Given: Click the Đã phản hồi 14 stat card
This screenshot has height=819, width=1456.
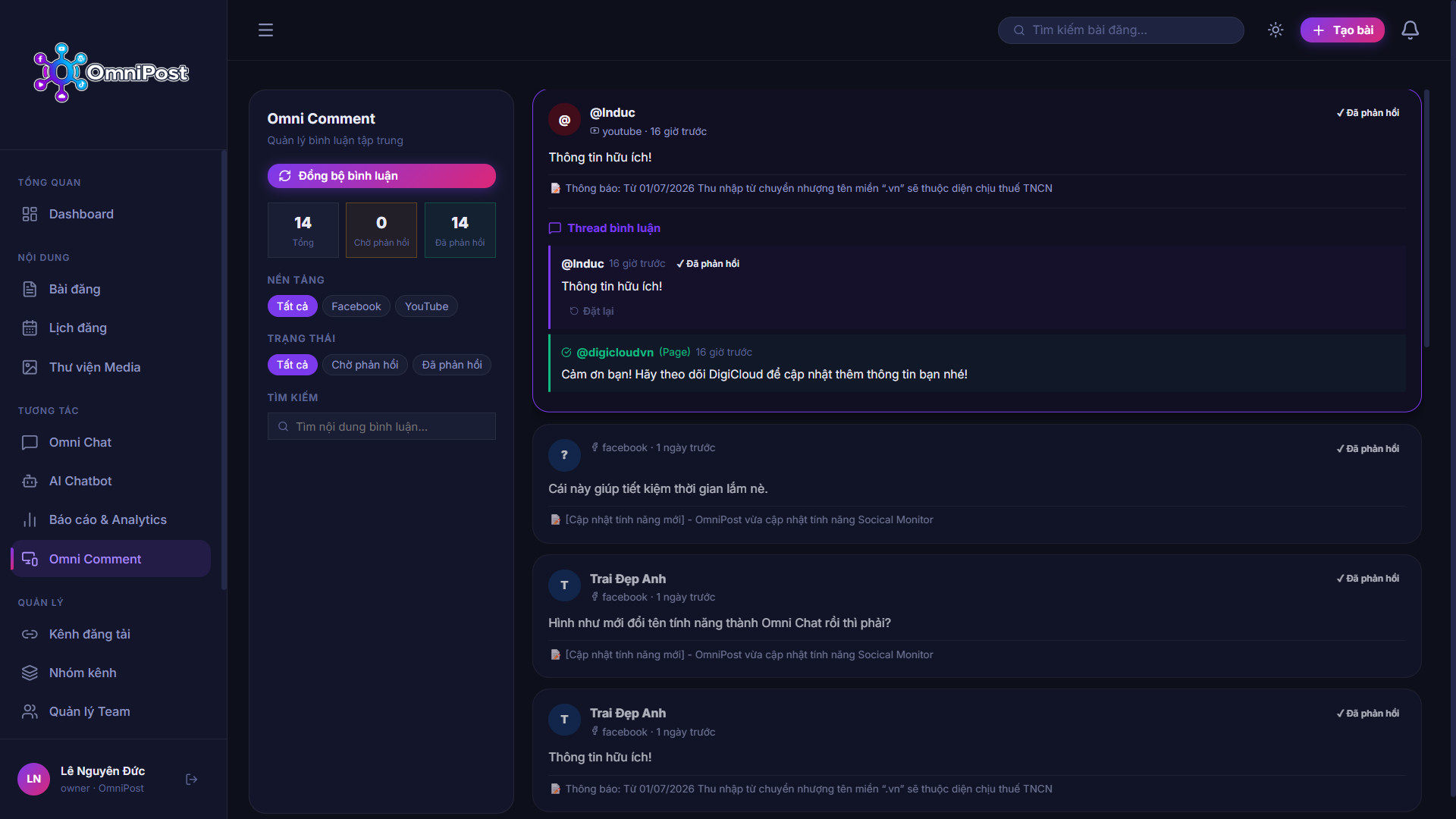Looking at the screenshot, I should pos(460,231).
